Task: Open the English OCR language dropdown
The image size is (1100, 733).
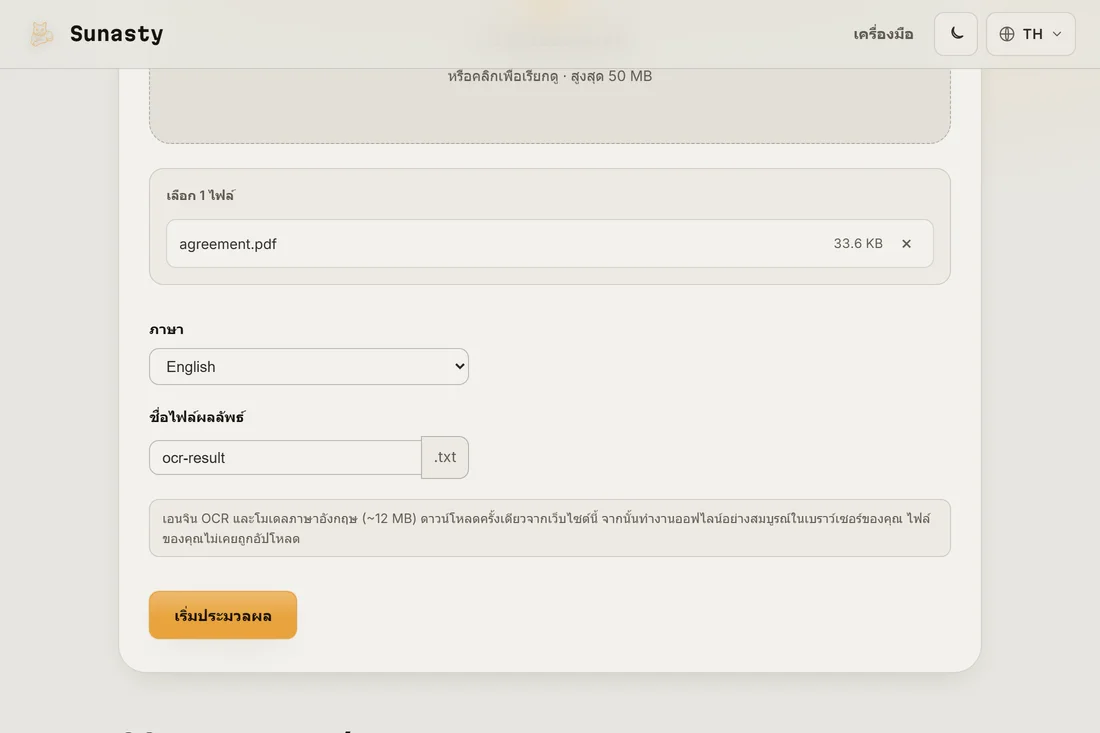Action: click(309, 366)
